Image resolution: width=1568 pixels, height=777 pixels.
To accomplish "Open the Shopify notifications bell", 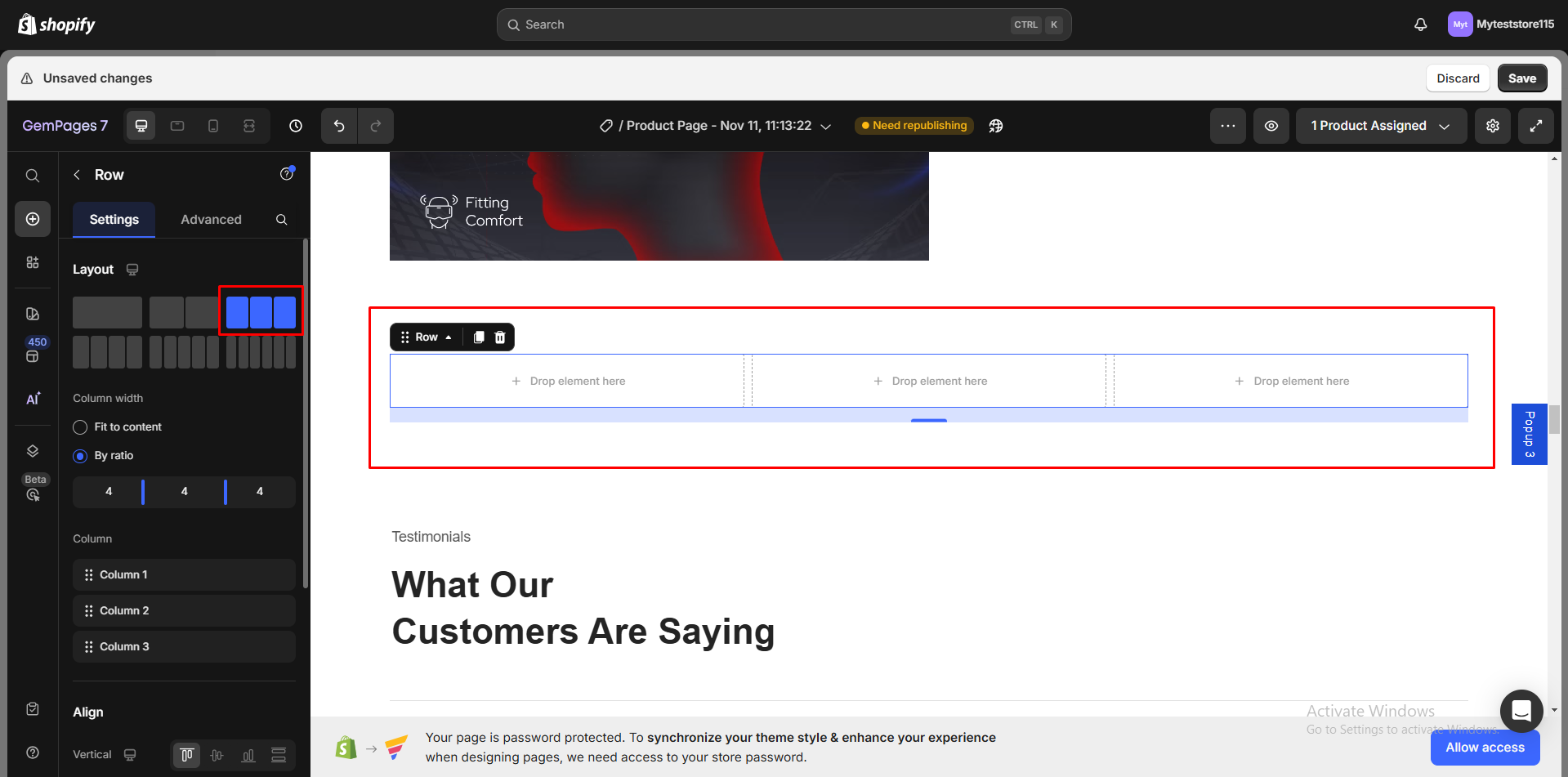I will (x=1421, y=25).
